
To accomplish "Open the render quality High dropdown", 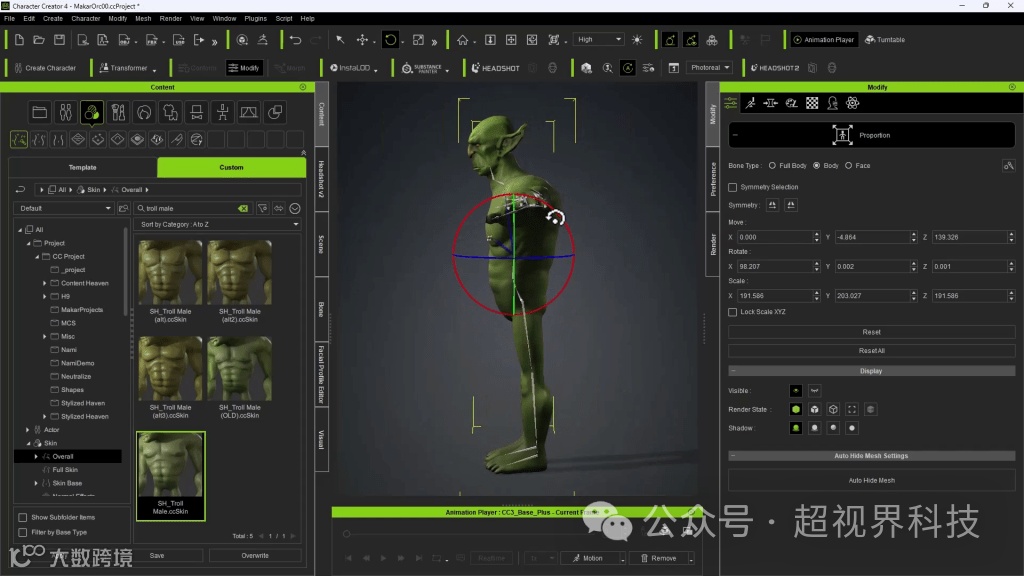I will click(x=599, y=40).
